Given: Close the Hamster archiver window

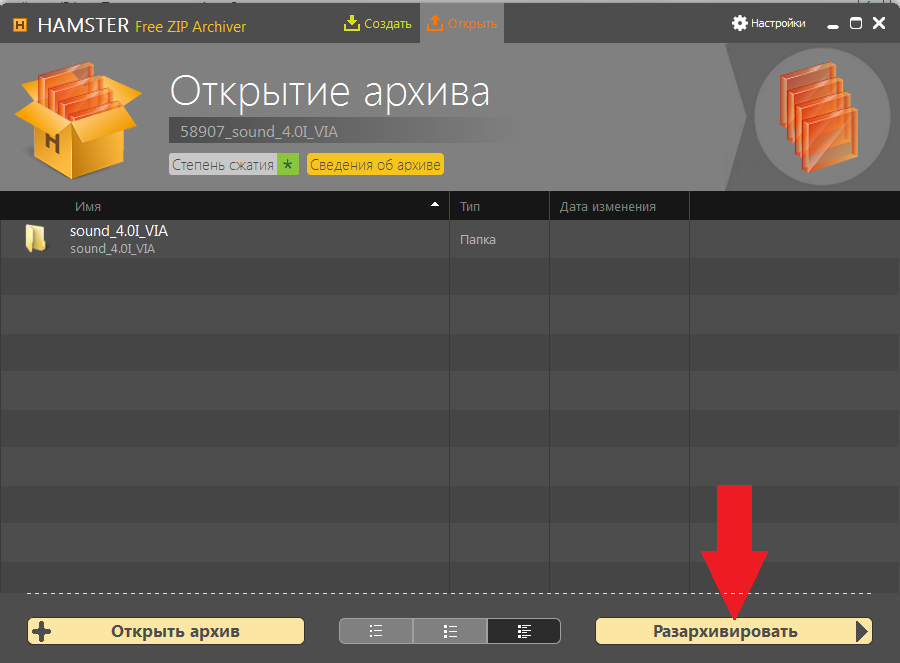Looking at the screenshot, I should tap(879, 23).
